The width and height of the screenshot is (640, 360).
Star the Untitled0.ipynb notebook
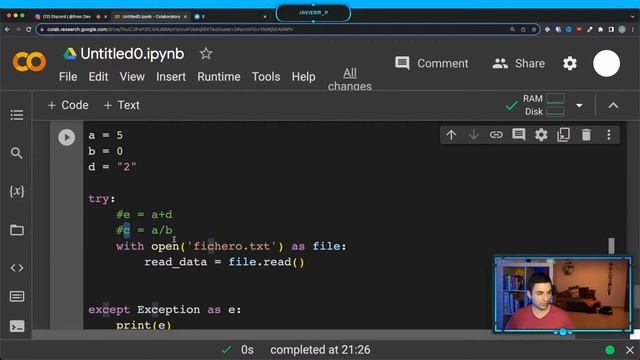coord(206,53)
